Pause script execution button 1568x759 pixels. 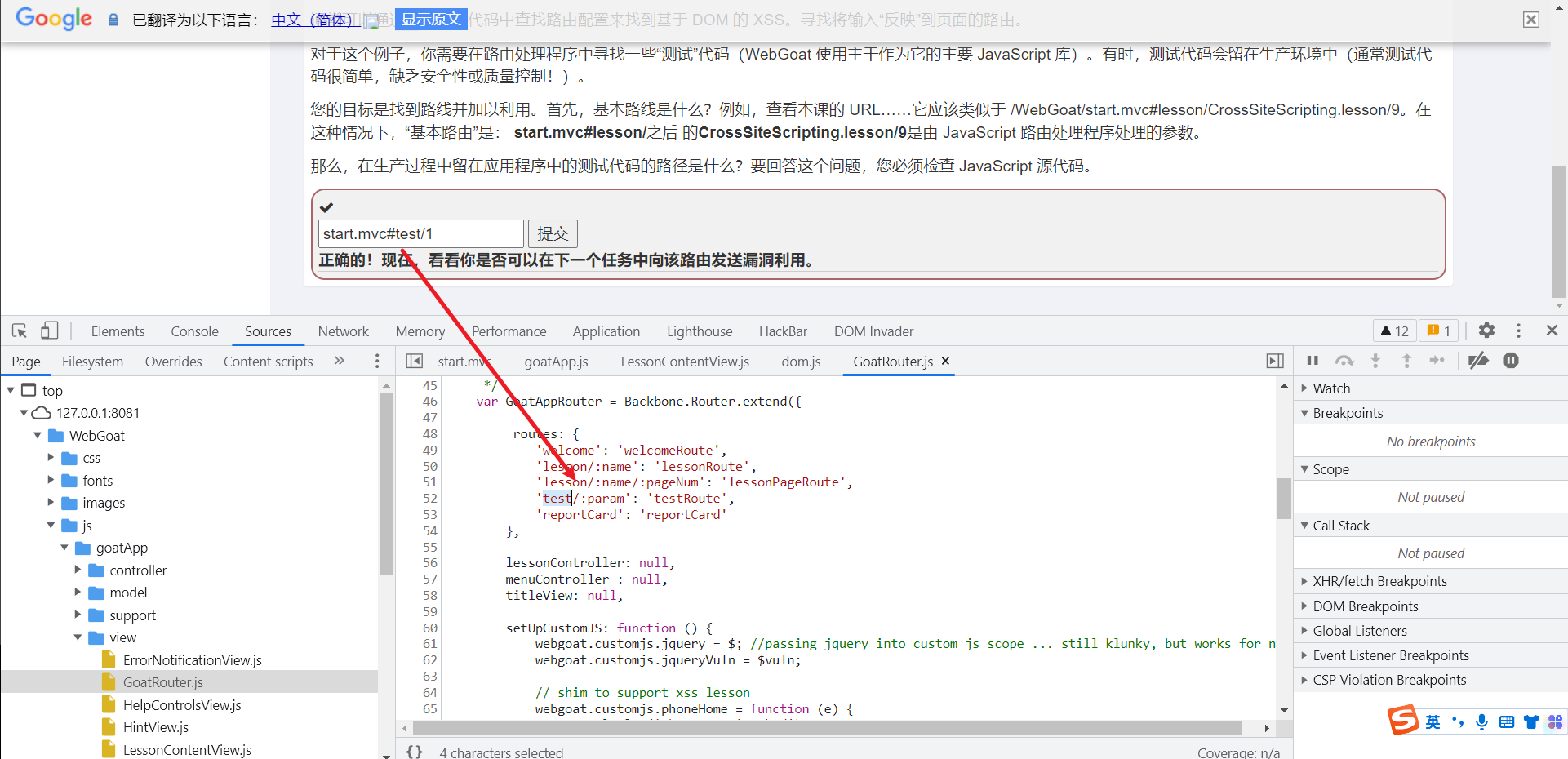tap(1313, 361)
